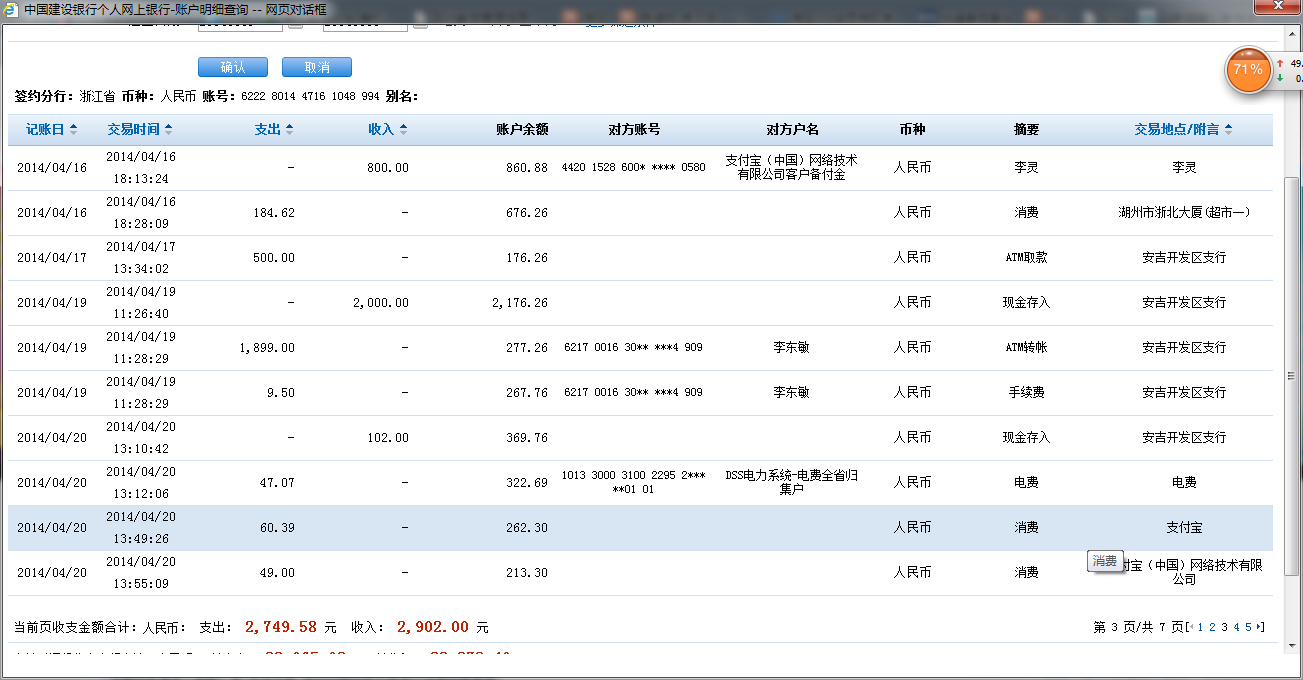Click the 交易时间 column header link
The height and width of the screenshot is (680, 1303).
134,129
